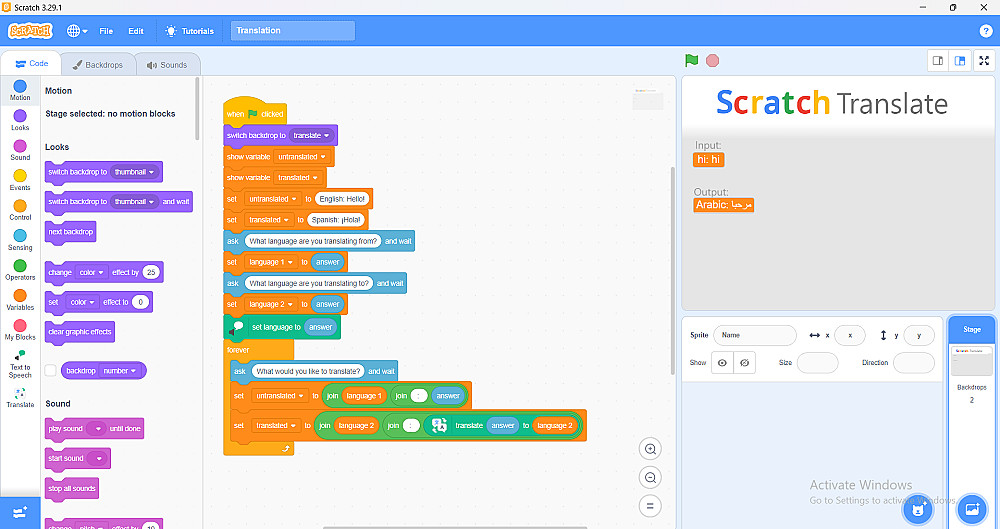Open thumbnail dropdown in switch backdrop and wait
1000x529 pixels.
tap(135, 202)
